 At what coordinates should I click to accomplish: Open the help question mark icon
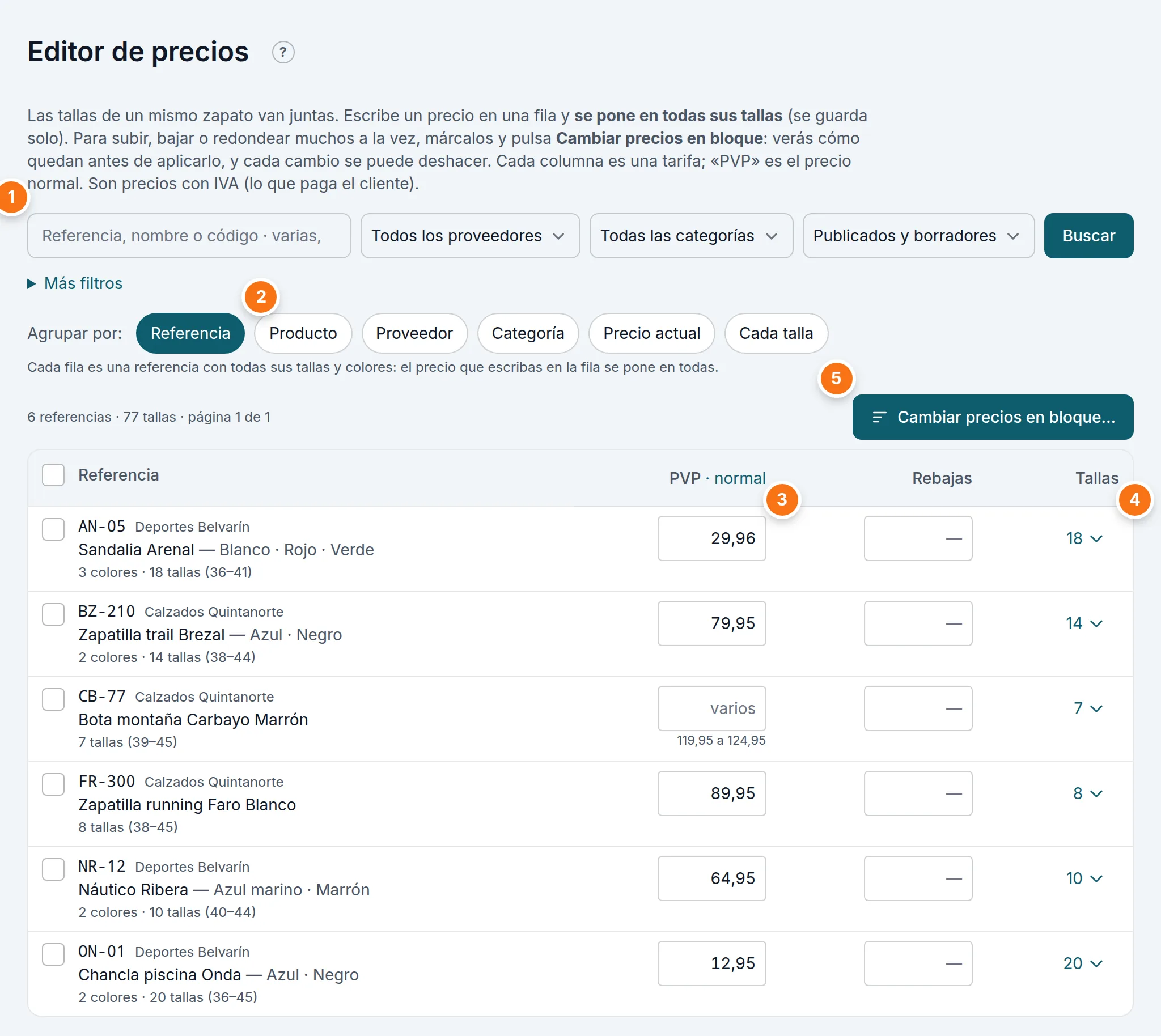pyautogui.click(x=283, y=52)
